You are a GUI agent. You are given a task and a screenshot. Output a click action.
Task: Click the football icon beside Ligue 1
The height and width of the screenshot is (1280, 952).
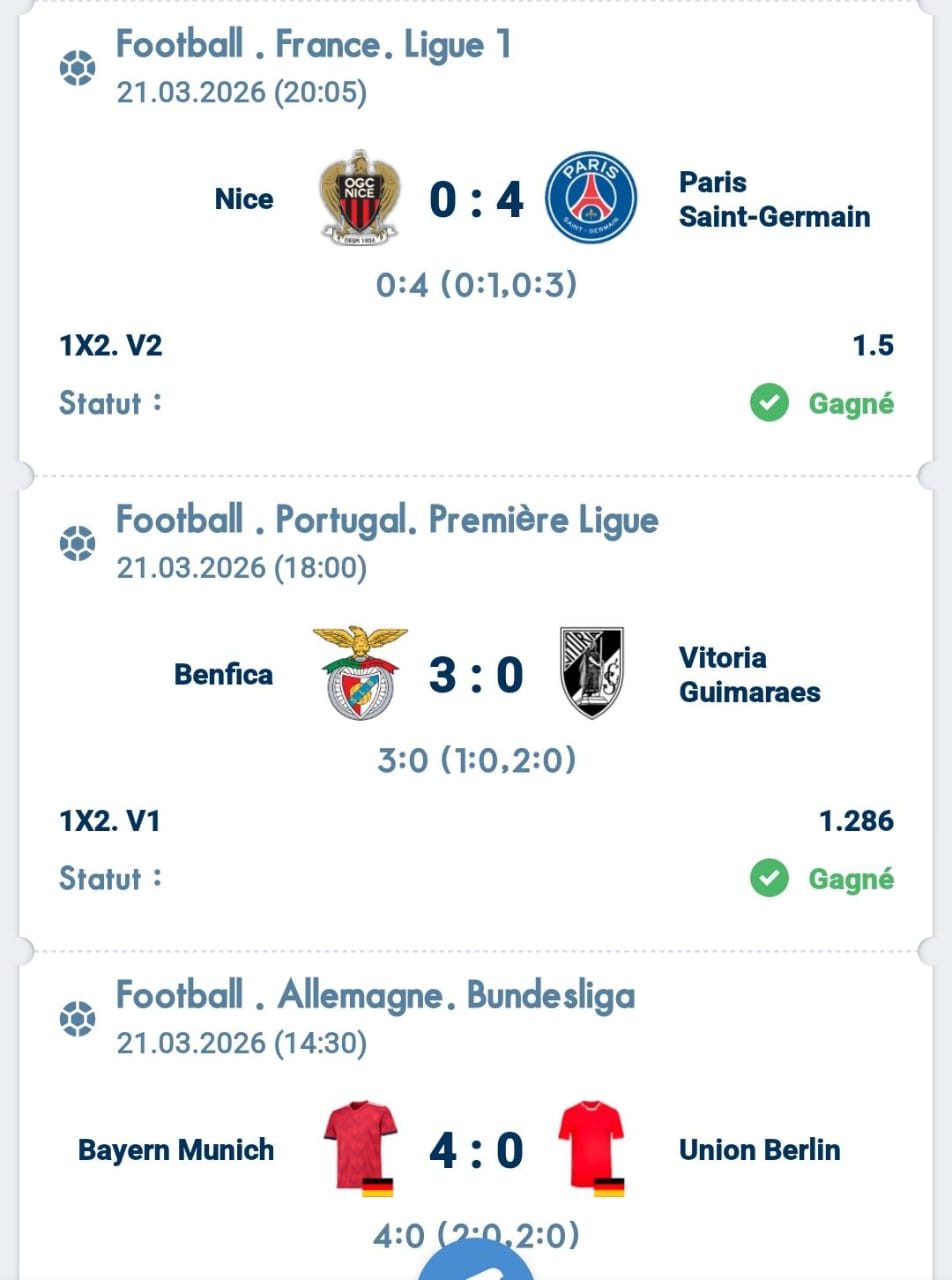78,69
